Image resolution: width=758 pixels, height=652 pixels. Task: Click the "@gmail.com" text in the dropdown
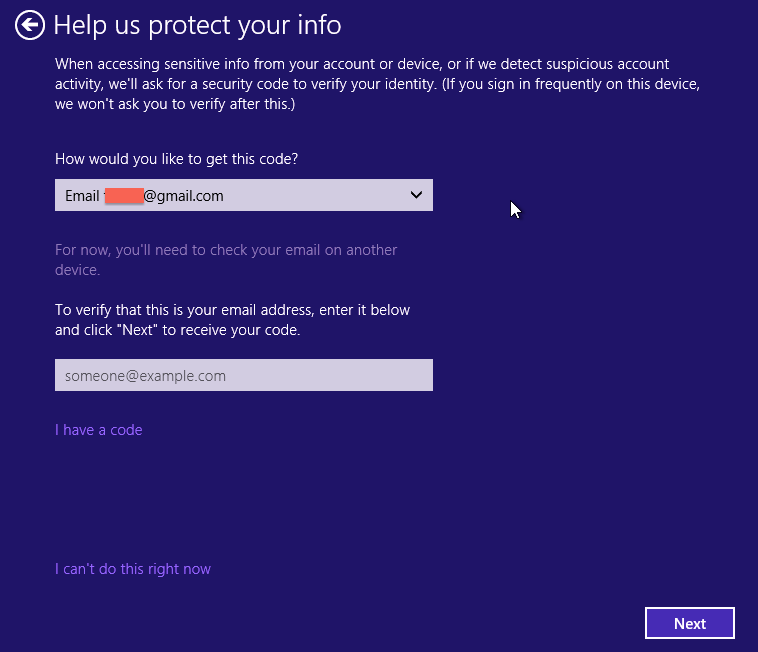coord(183,196)
